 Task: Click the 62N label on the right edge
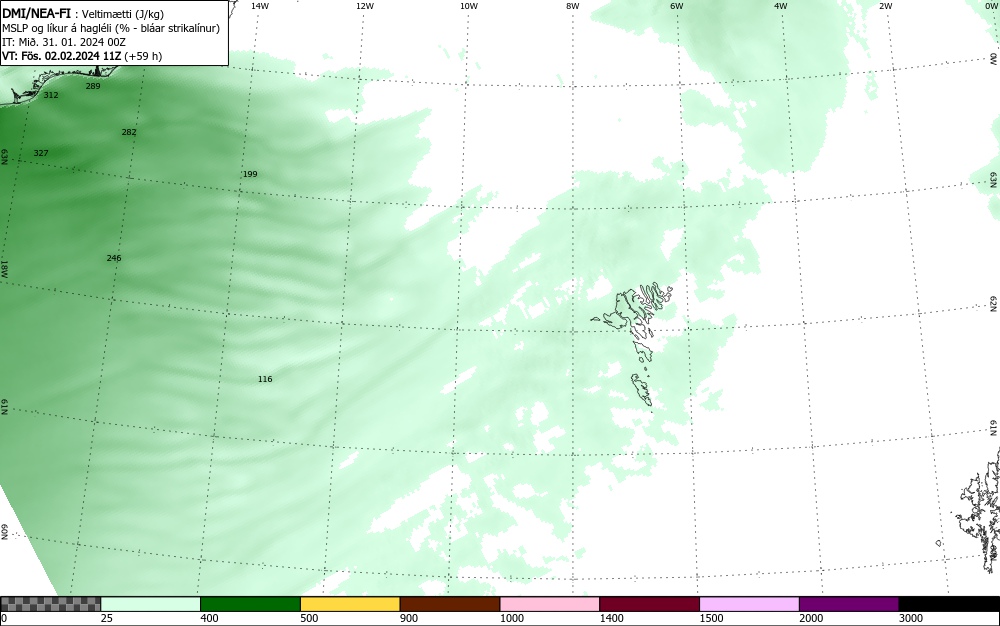993,303
